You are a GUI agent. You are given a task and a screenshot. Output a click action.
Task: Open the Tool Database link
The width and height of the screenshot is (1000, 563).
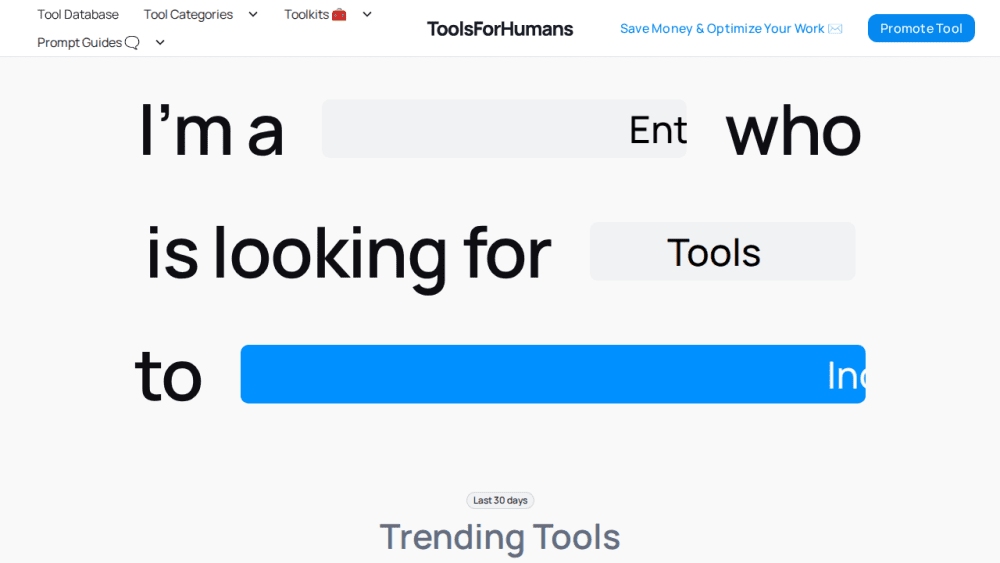point(78,14)
